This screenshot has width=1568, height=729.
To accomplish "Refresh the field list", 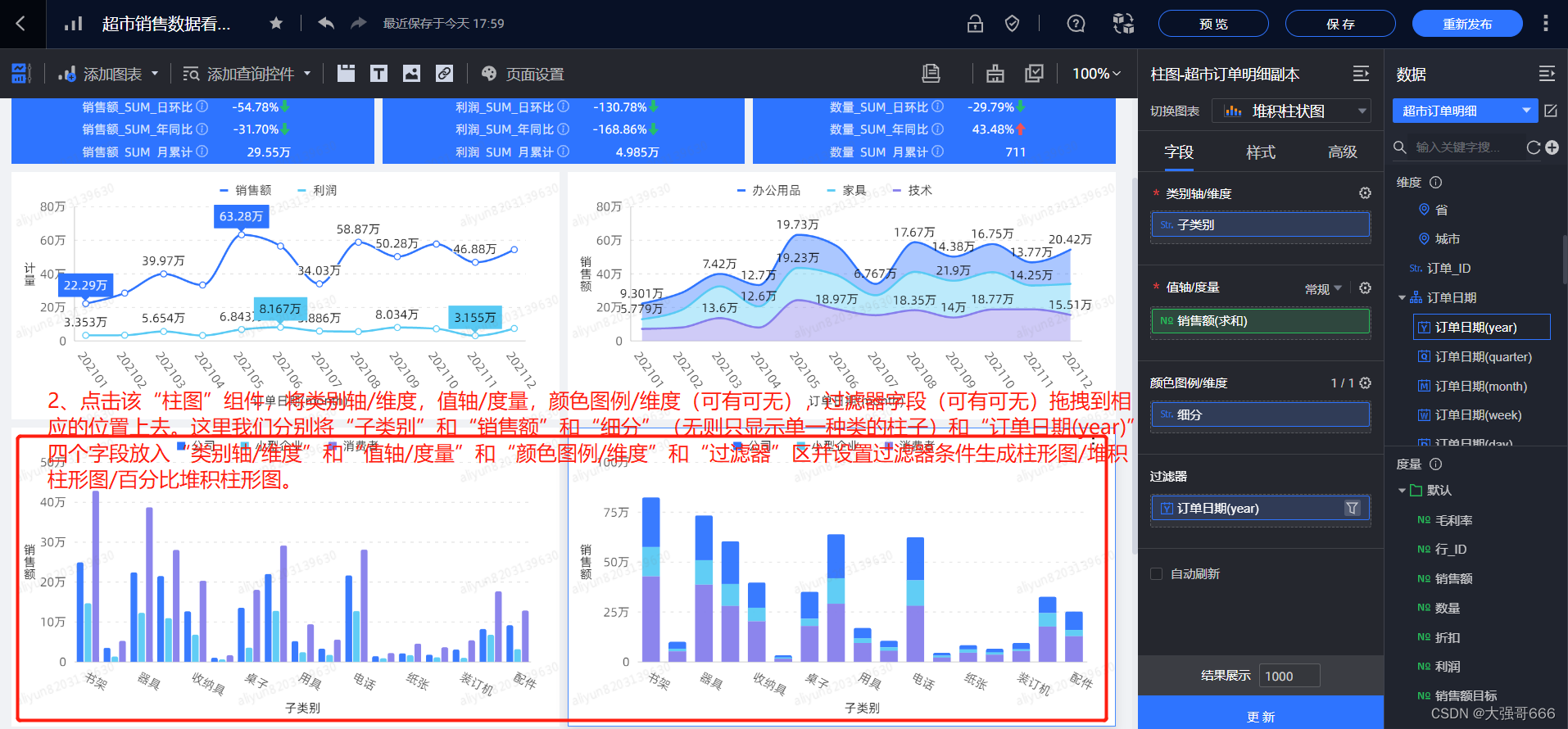I will (x=1534, y=147).
